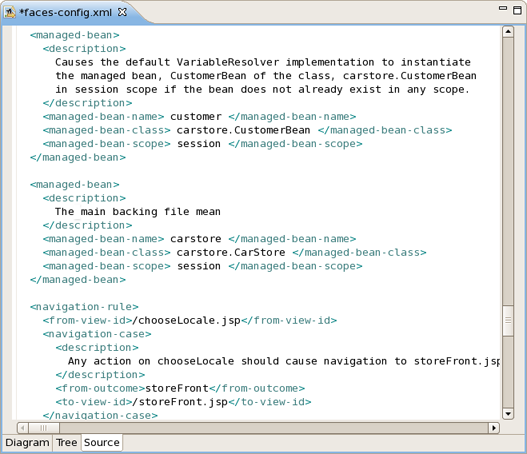Screen dimensions: 527x454
Task: Click the horizontal scrollbar track
Action: 274,428
